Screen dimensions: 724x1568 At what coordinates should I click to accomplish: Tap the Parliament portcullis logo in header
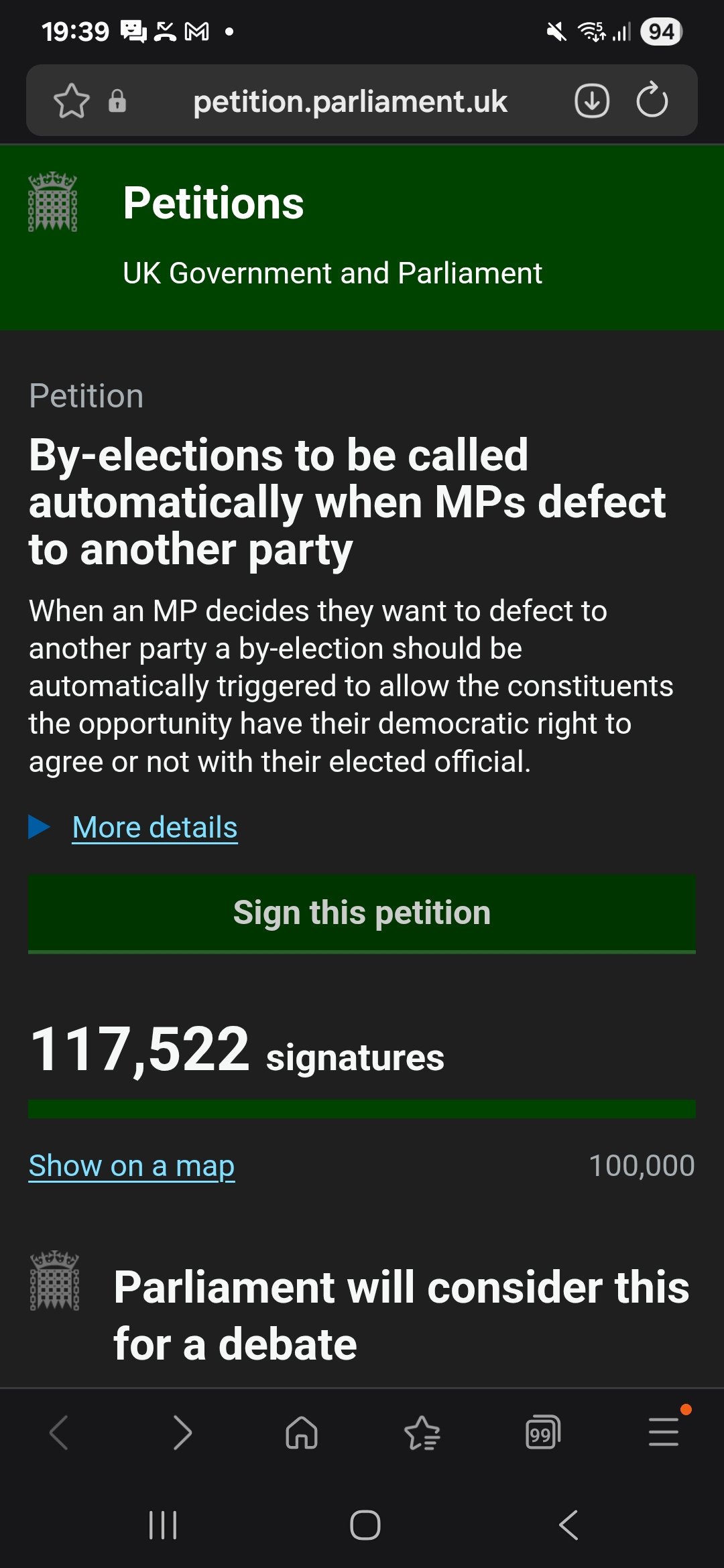point(53,202)
